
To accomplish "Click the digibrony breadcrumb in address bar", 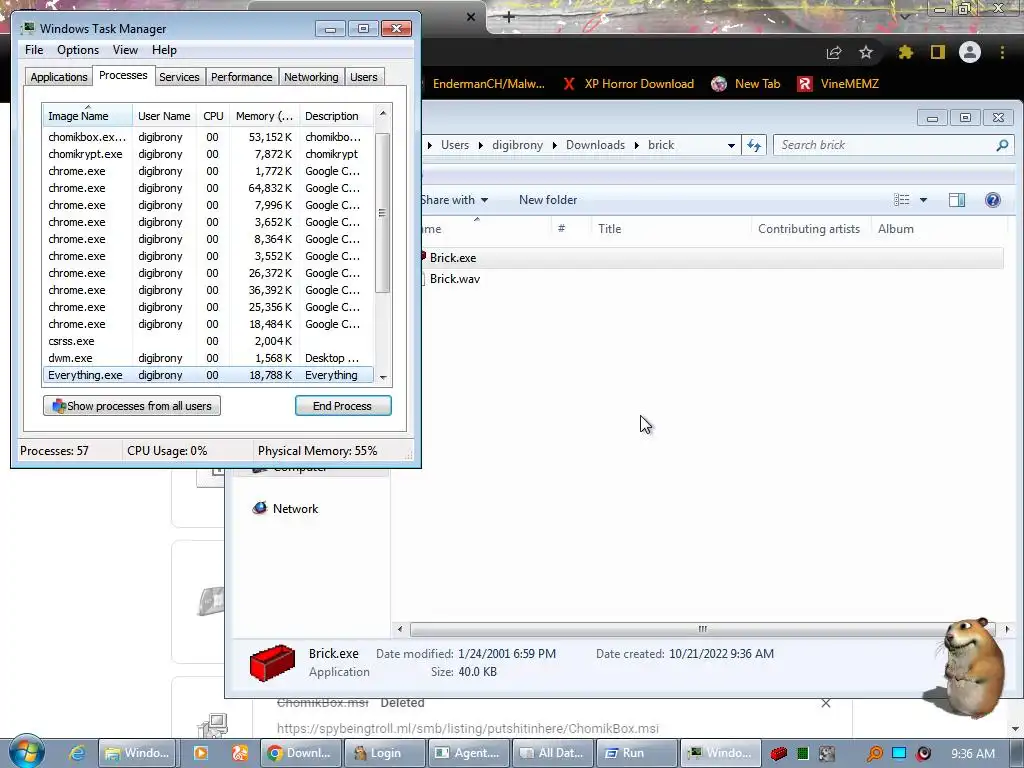I will (517, 145).
